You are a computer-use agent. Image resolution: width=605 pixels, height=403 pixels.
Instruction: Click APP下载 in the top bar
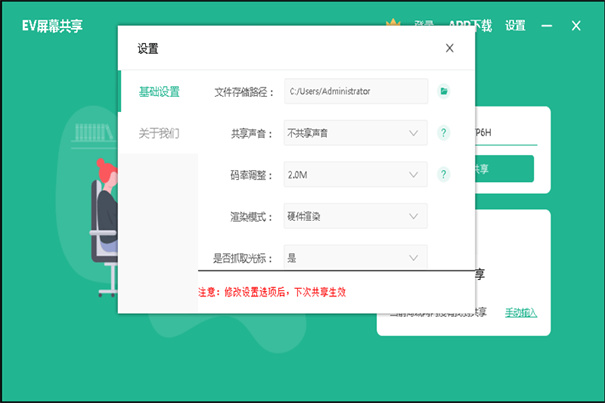[470, 26]
